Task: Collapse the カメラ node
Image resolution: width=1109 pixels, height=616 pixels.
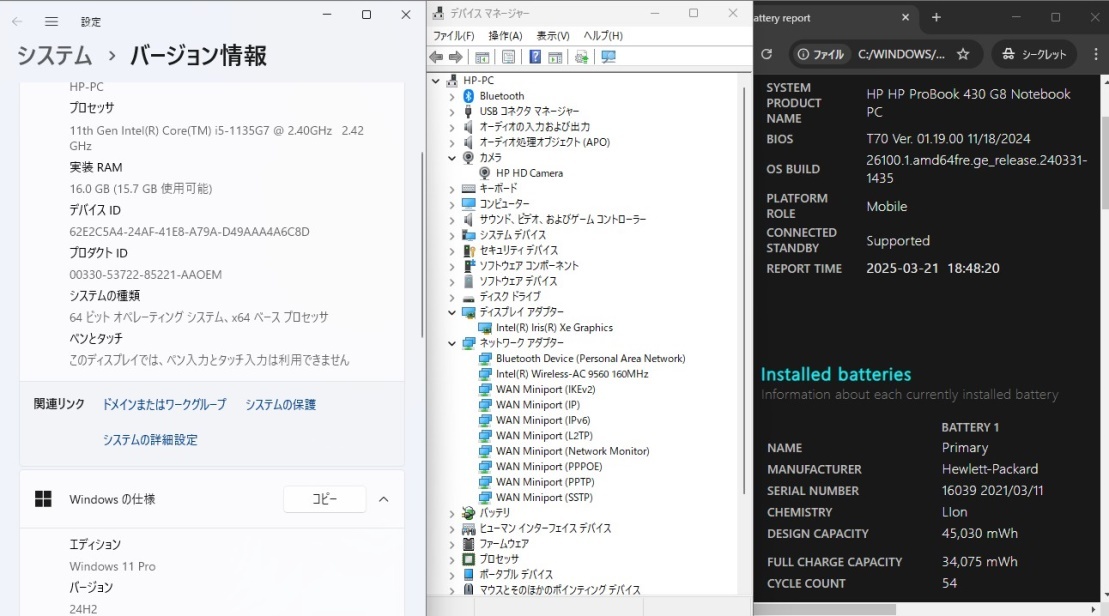Action: pos(452,158)
